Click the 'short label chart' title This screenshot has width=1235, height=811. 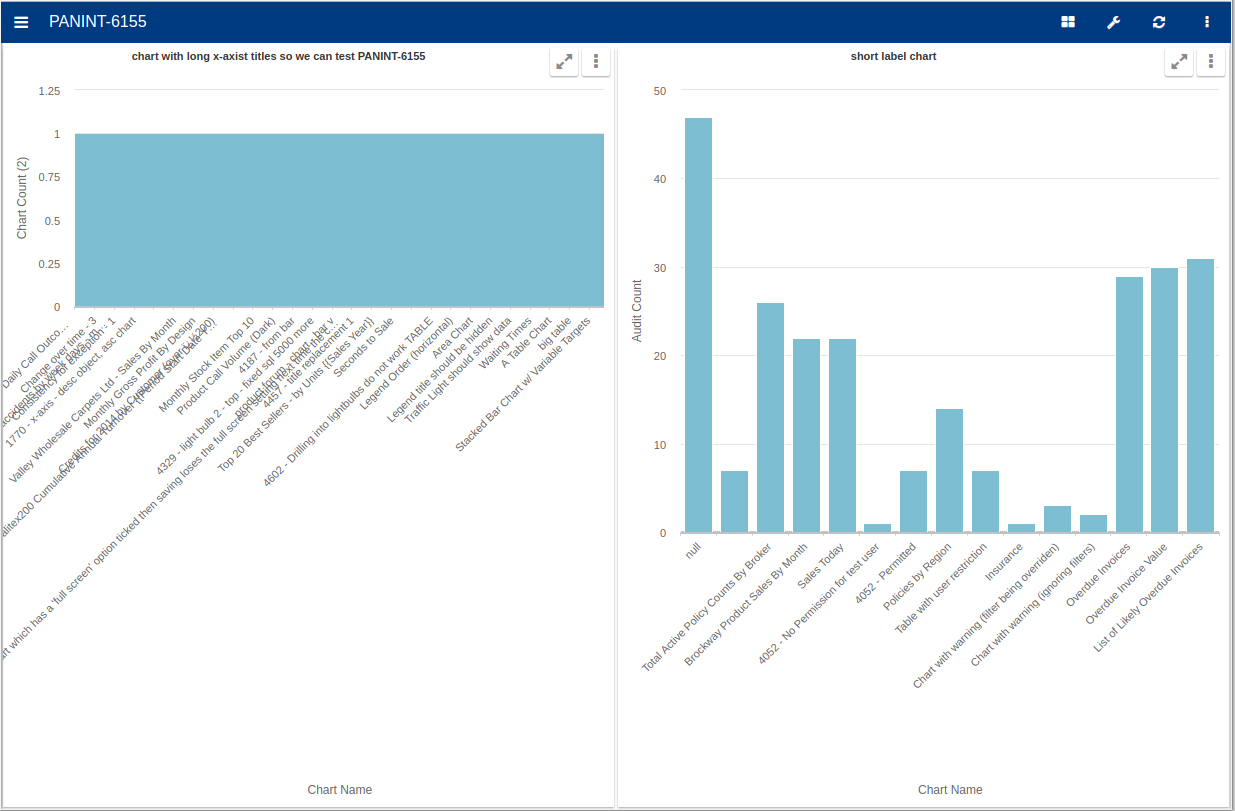click(x=893, y=56)
